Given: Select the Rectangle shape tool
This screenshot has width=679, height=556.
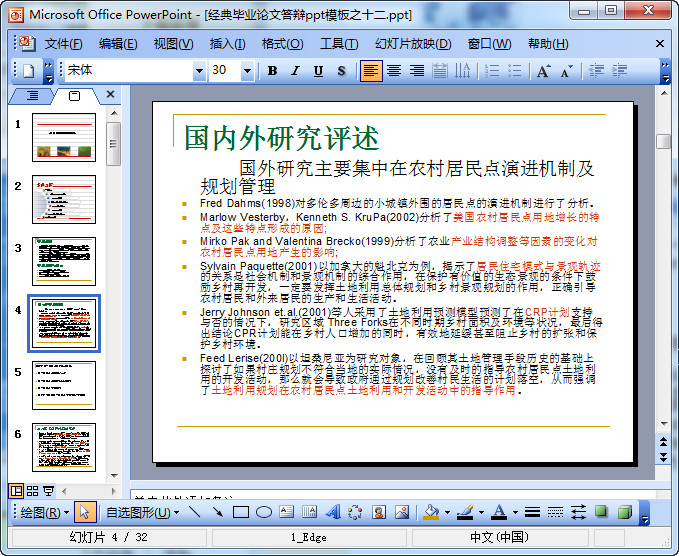Looking at the screenshot, I should point(241,512).
